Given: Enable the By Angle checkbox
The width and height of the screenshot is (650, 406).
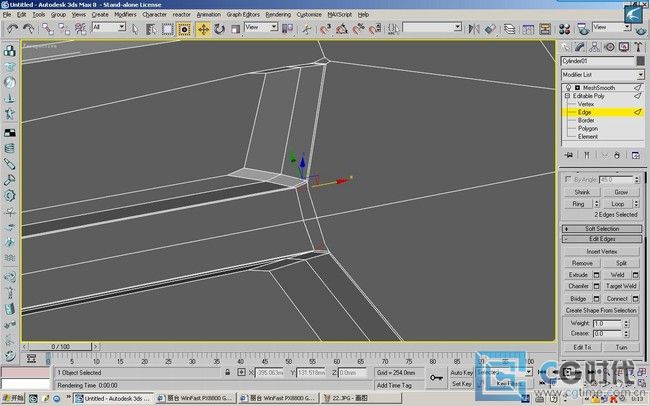Looking at the screenshot, I should pyautogui.click(x=568, y=180).
